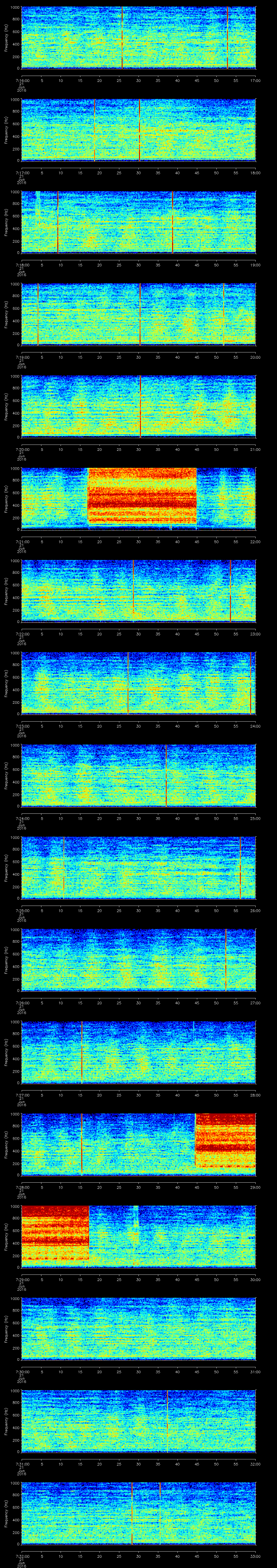The image size is (277, 1568).
Task: Click the red vertical spike in the 7:20:00 spectrogram
Action: click(140, 407)
